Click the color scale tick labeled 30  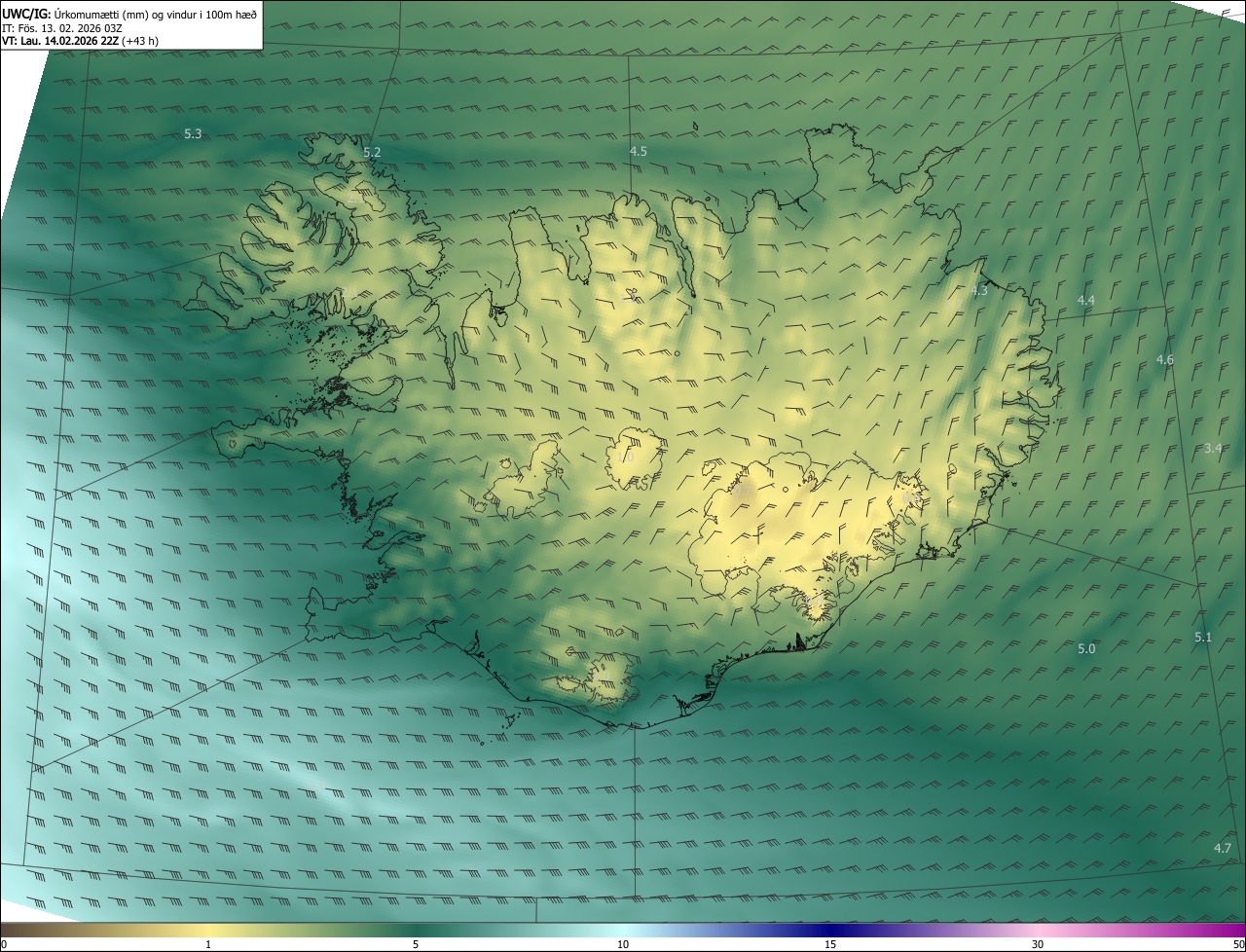[x=1038, y=944]
